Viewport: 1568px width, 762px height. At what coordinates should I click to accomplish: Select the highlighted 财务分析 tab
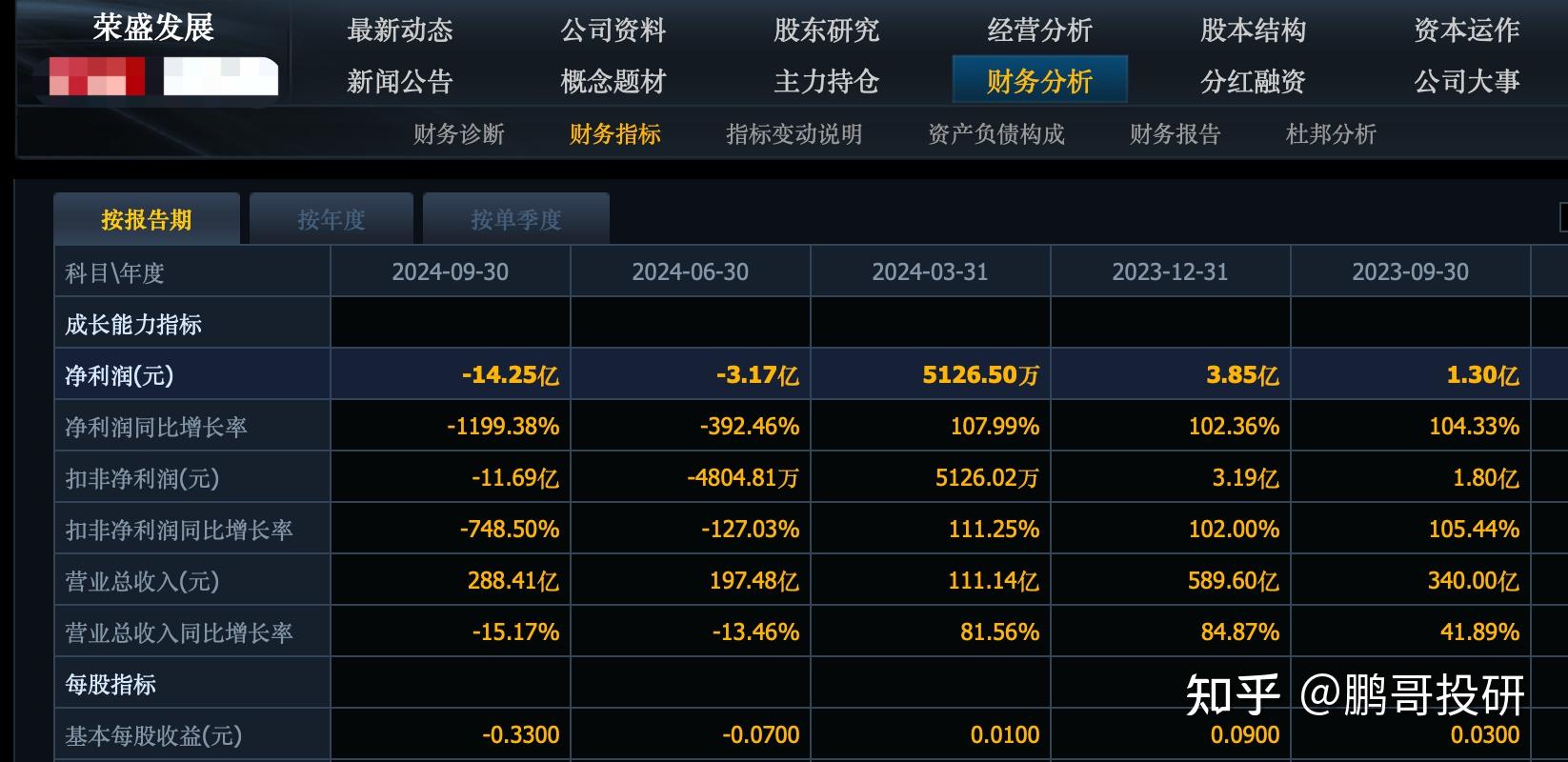coord(1039,80)
